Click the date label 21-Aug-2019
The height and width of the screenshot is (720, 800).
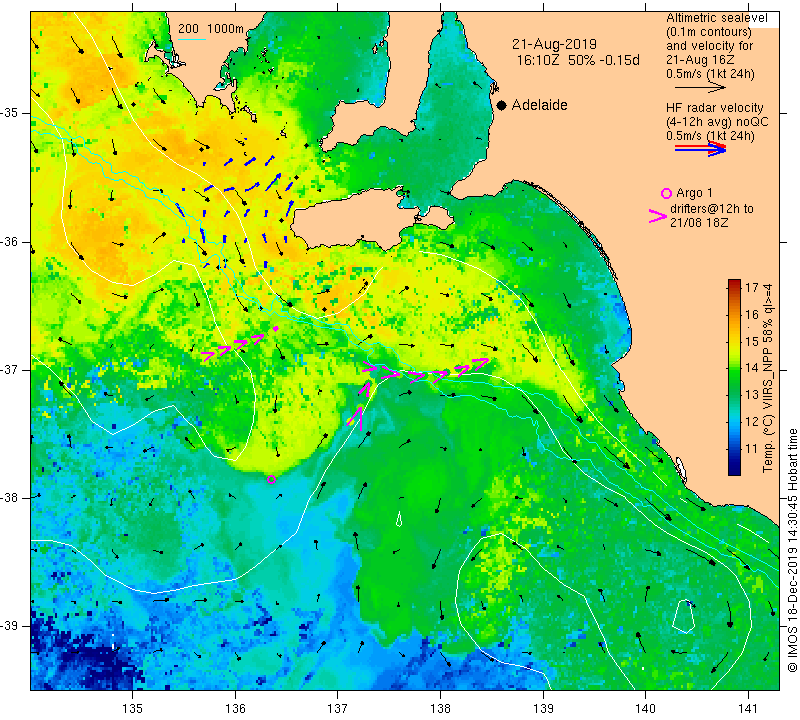point(554,44)
